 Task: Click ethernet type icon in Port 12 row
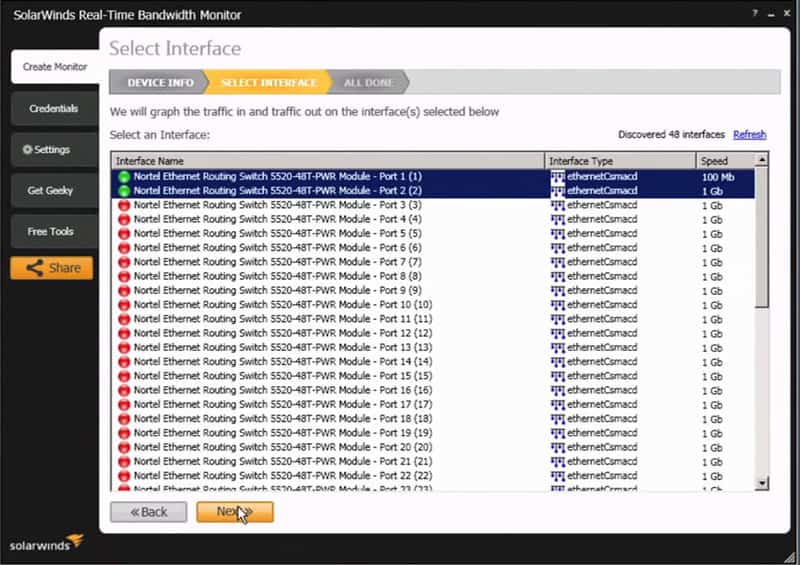pyautogui.click(x=558, y=334)
